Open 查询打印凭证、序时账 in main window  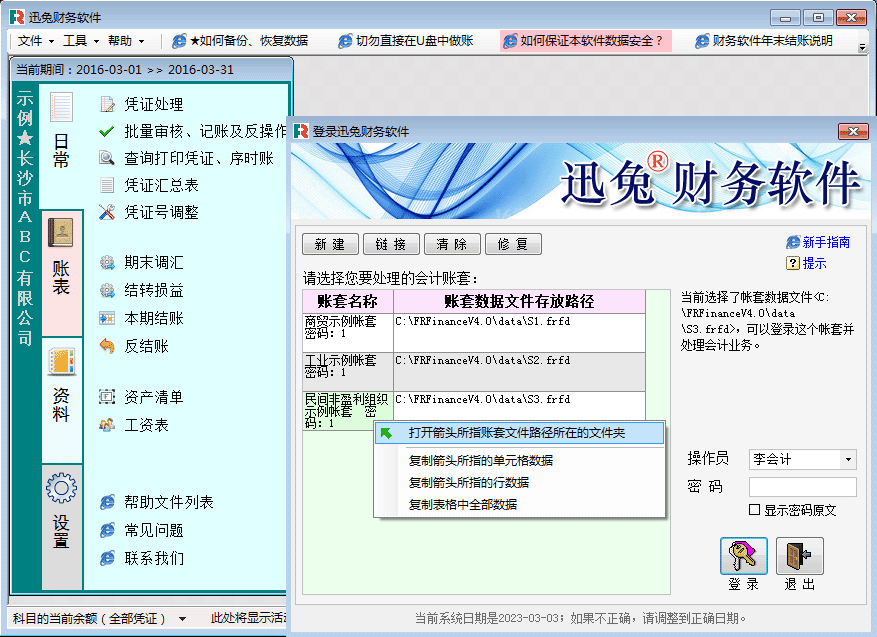point(199,158)
